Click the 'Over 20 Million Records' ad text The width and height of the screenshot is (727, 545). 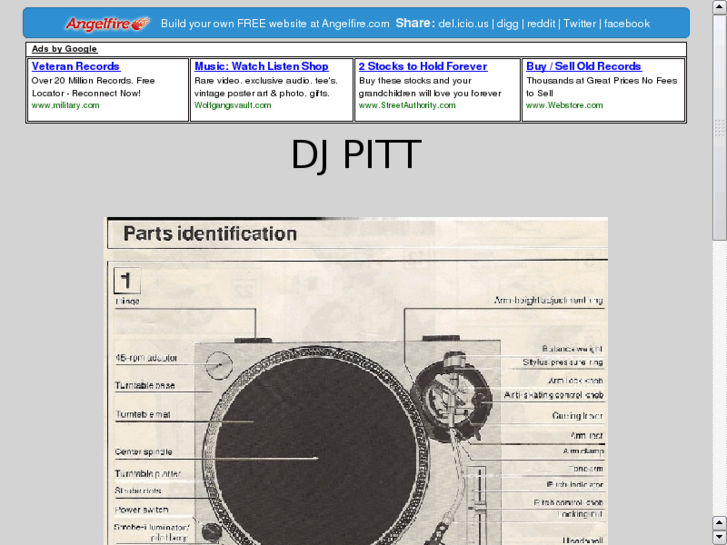point(93,87)
